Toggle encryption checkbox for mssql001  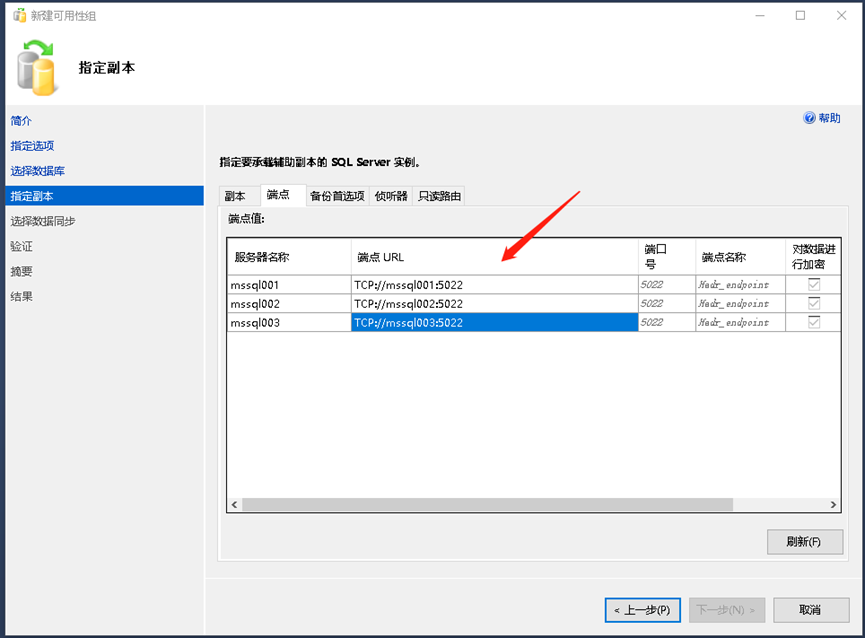pyautogui.click(x=814, y=285)
